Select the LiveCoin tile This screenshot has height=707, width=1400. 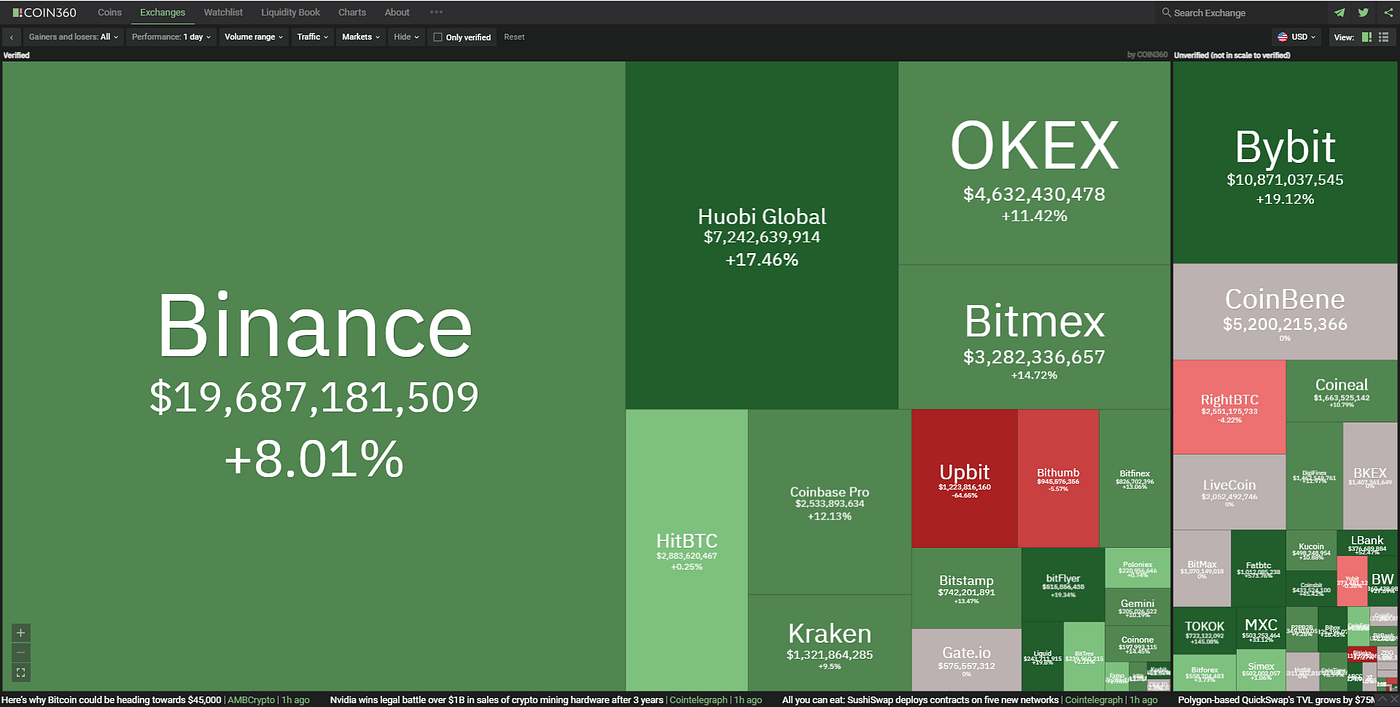pos(1229,492)
